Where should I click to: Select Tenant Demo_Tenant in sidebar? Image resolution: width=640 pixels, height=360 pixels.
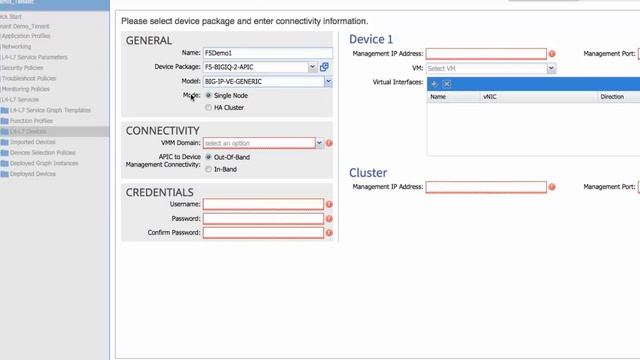pos(24,27)
